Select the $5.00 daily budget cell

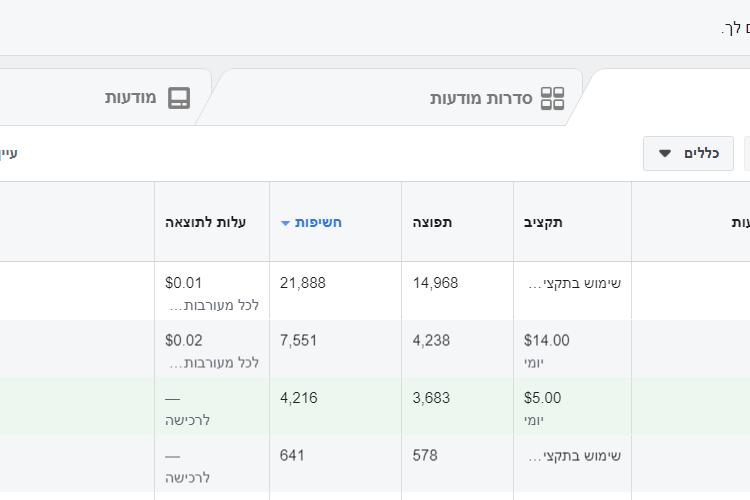(x=542, y=398)
